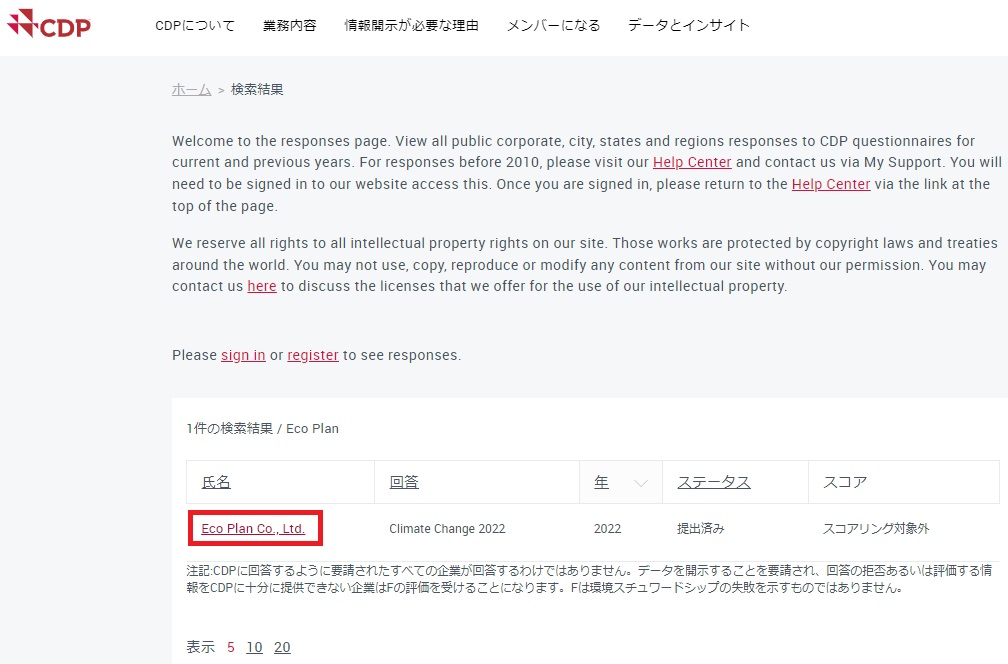Open the 情報開示が必要な理由 menu
The height and width of the screenshot is (664, 1008).
point(411,25)
